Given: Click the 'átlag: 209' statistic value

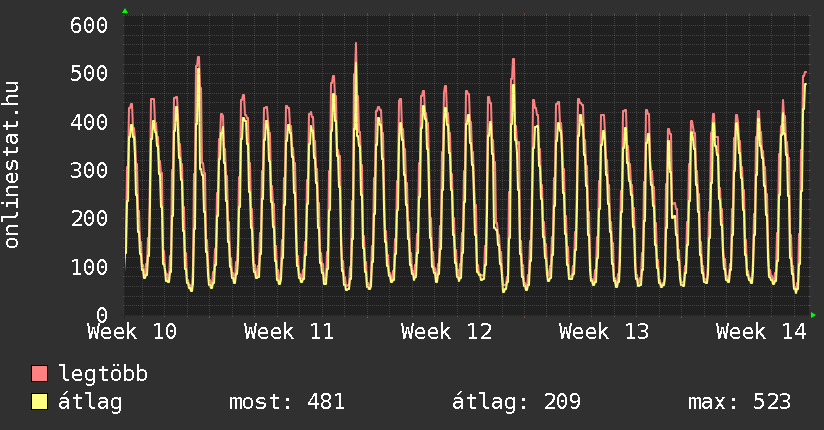Looking at the screenshot, I should tap(517, 403).
